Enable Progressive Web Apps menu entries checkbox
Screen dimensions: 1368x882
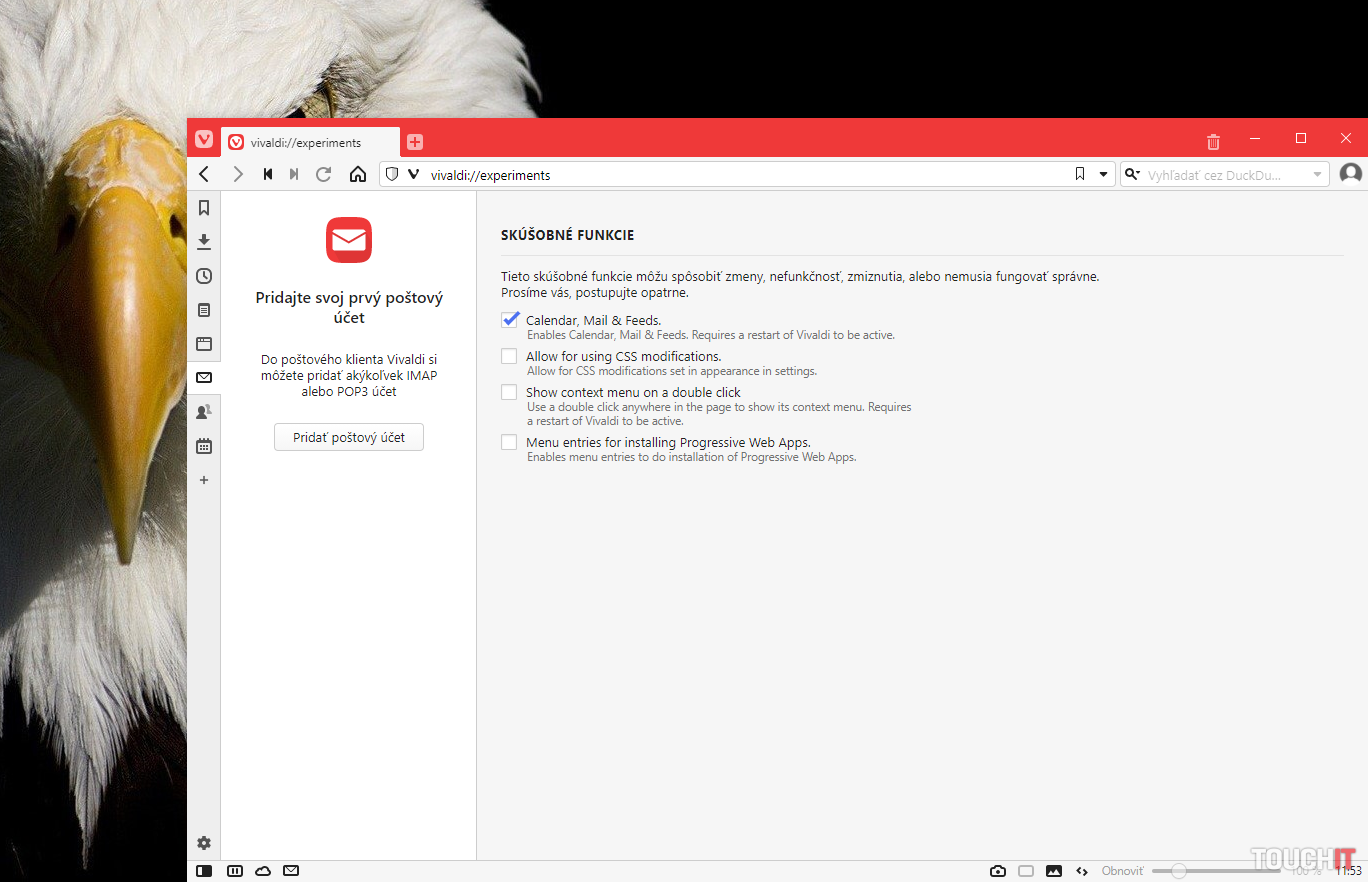coord(510,442)
